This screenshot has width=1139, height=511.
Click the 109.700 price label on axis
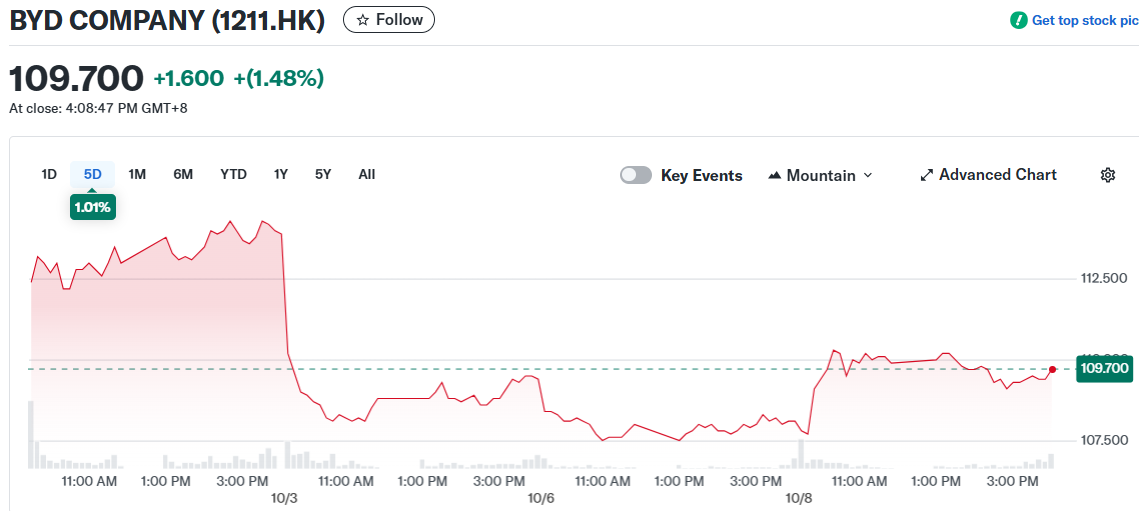[1104, 369]
